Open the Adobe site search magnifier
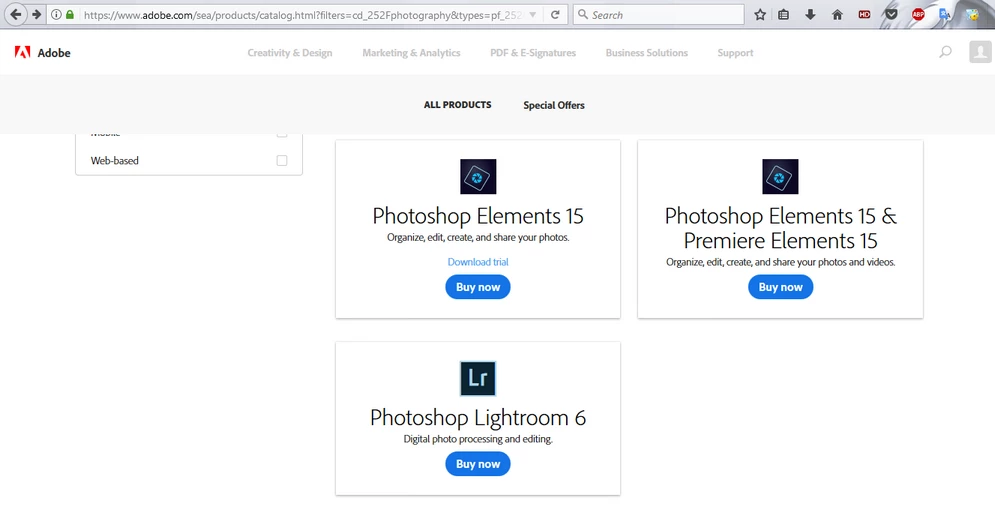Image resolution: width=995 pixels, height=516 pixels. 946,52
